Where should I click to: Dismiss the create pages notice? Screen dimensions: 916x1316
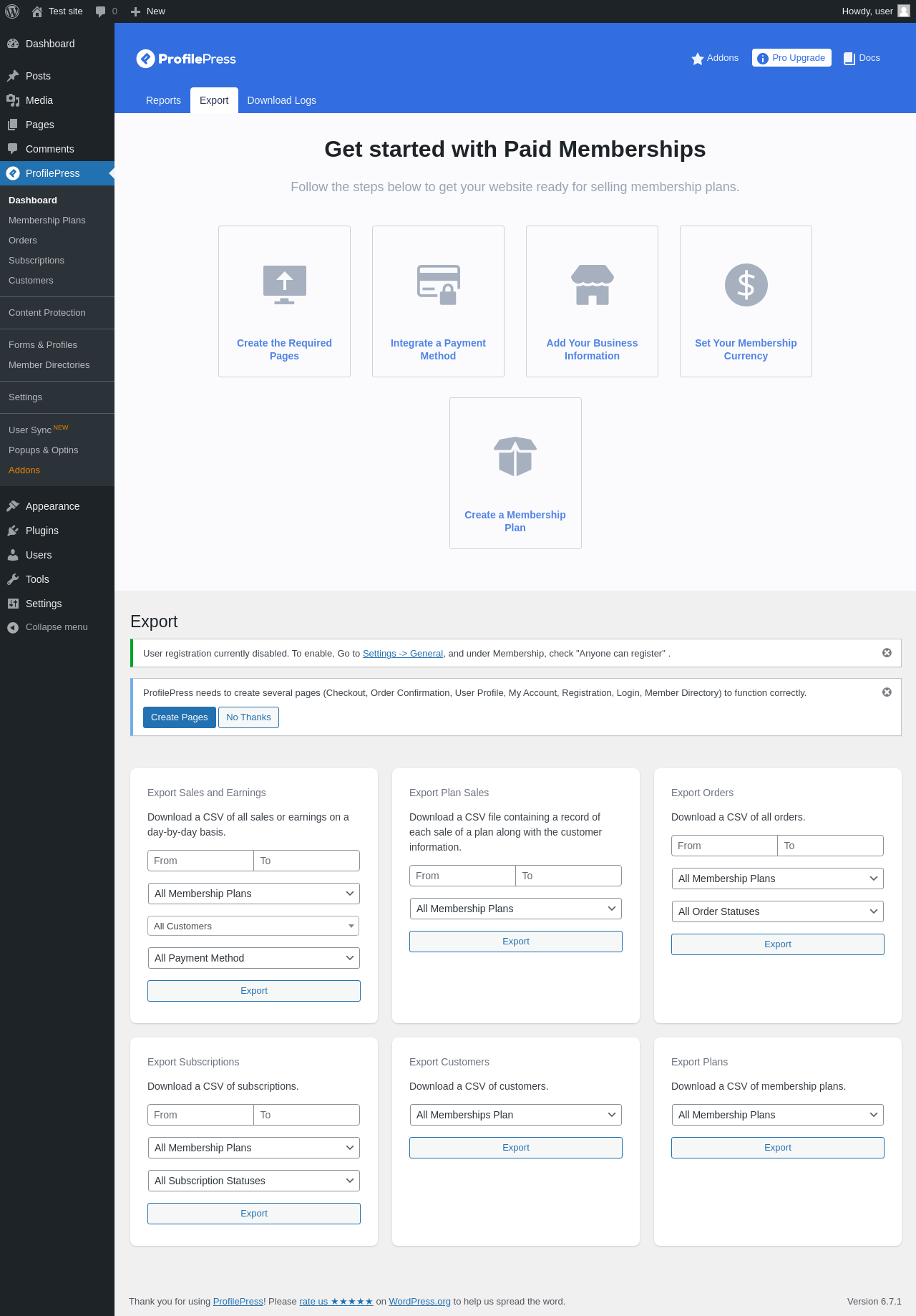tap(887, 692)
